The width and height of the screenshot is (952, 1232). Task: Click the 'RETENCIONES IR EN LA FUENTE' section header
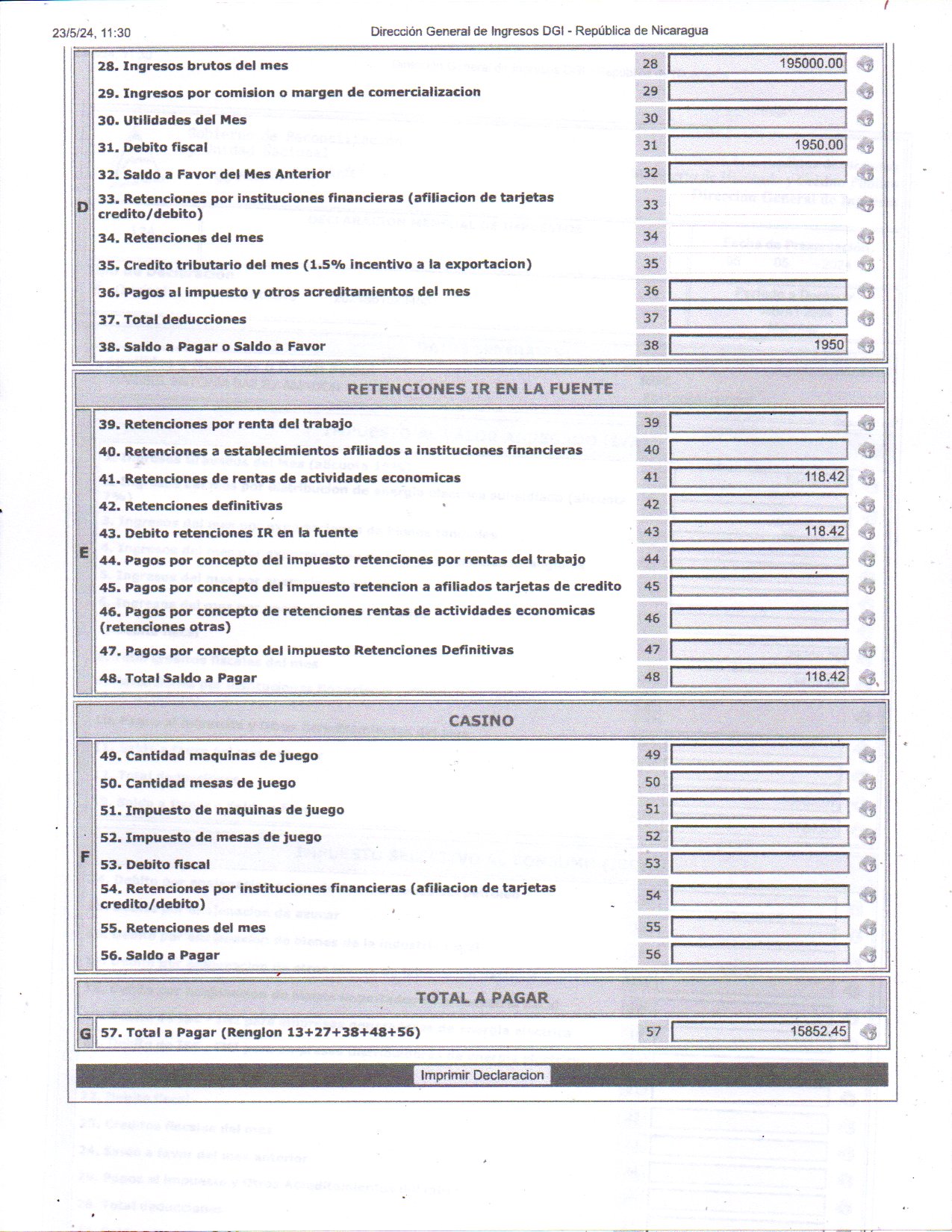(x=480, y=388)
